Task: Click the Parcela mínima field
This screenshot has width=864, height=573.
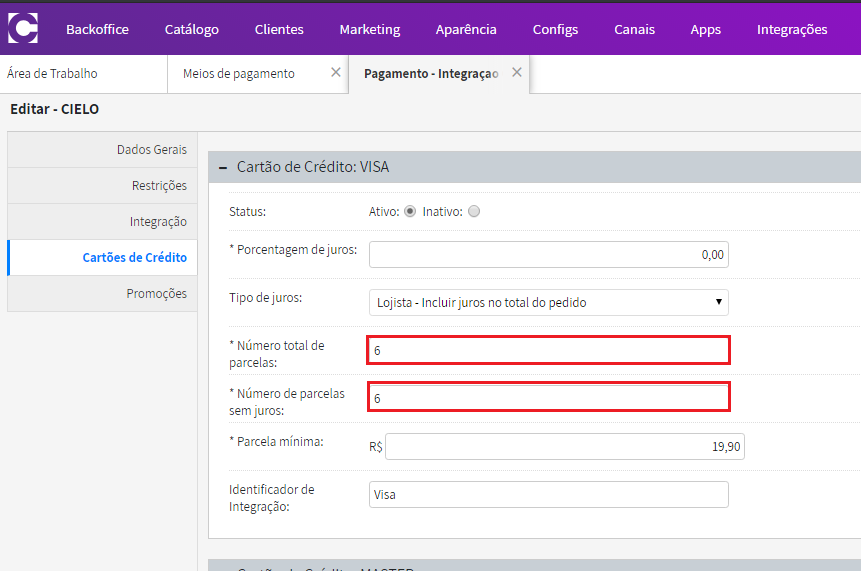Action: pos(565,446)
